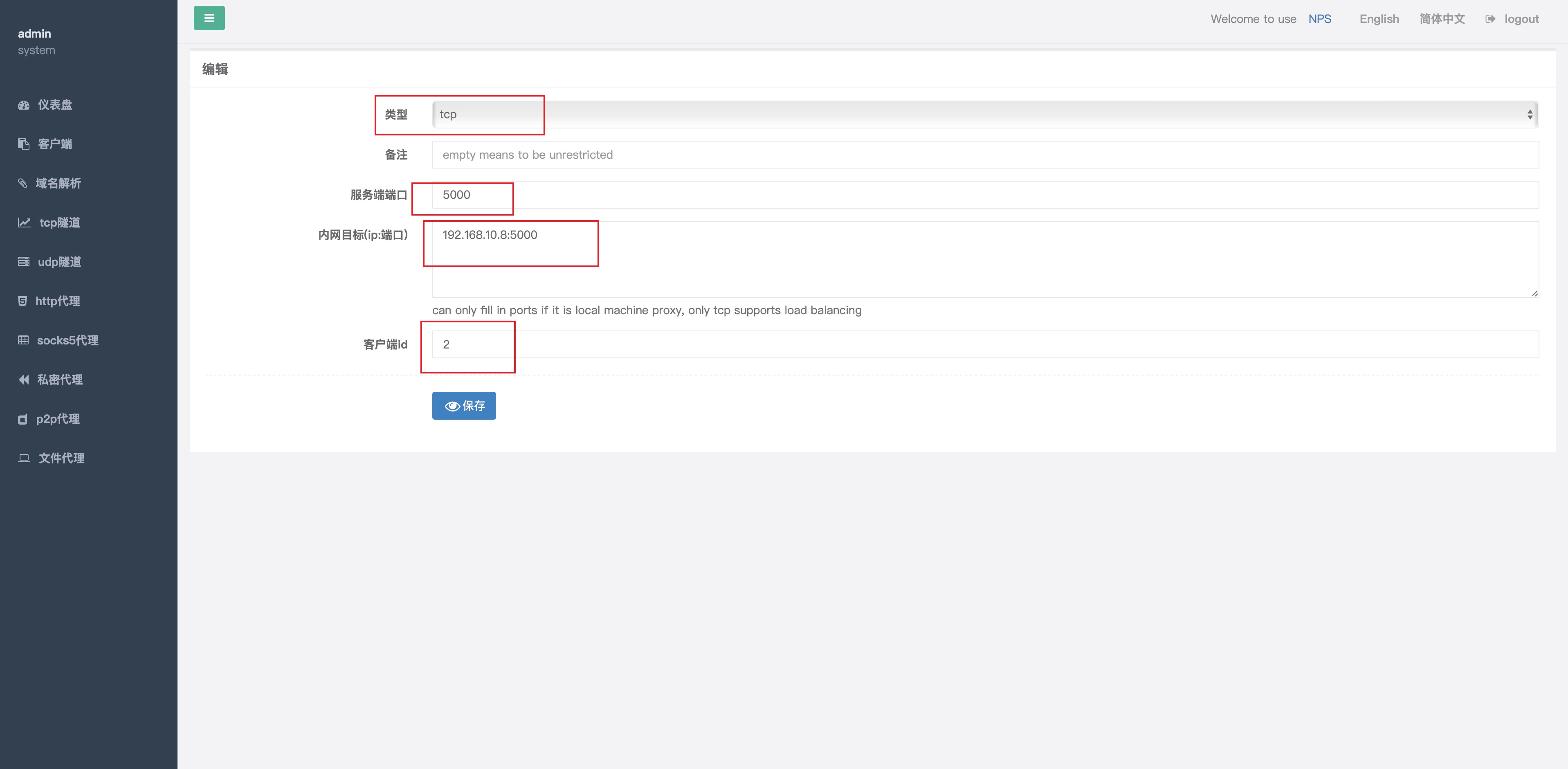
Task: Click the admin user name in sidebar
Action: (34, 34)
